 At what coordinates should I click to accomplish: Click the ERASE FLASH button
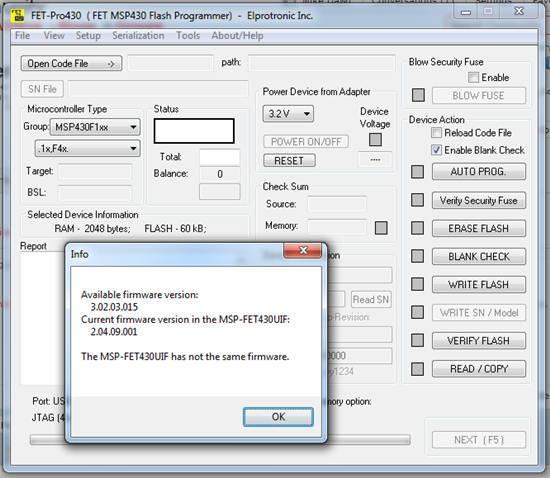(x=479, y=228)
